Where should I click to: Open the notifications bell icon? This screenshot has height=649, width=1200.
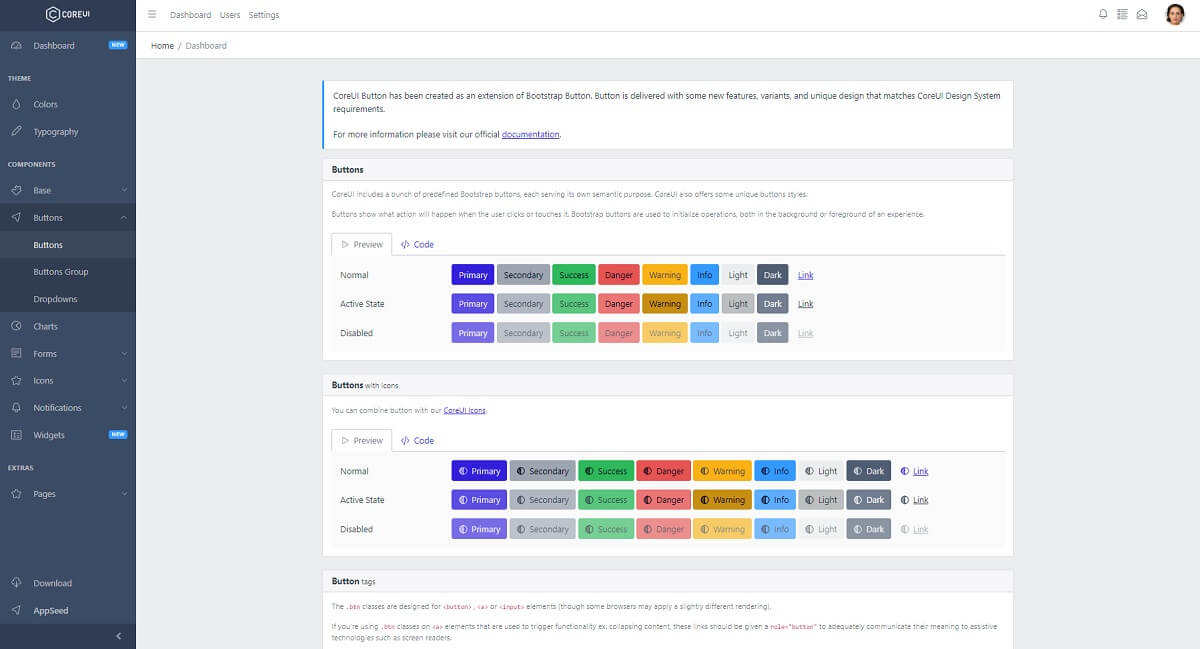pos(1103,15)
